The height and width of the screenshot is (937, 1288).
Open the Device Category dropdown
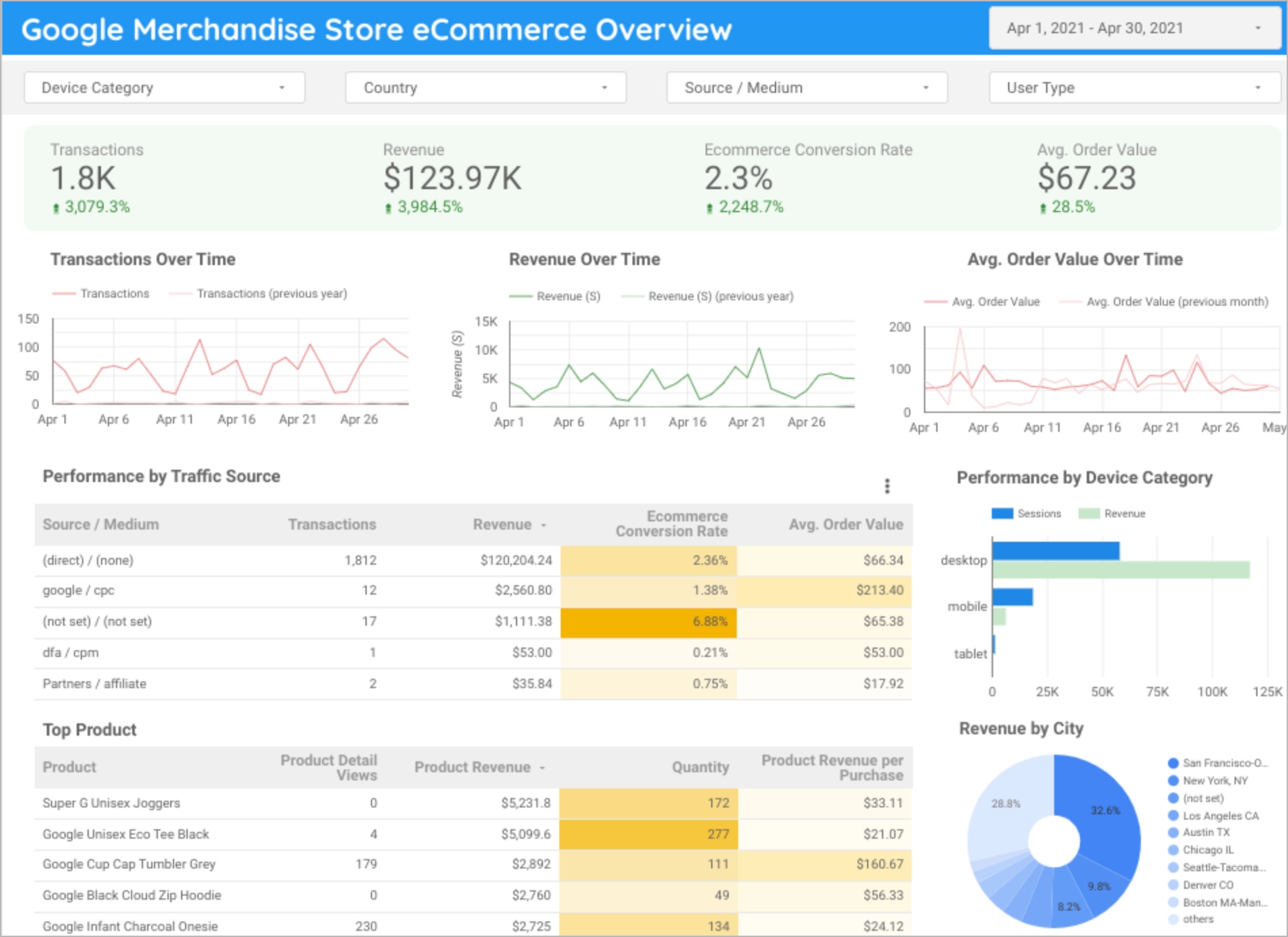click(164, 88)
